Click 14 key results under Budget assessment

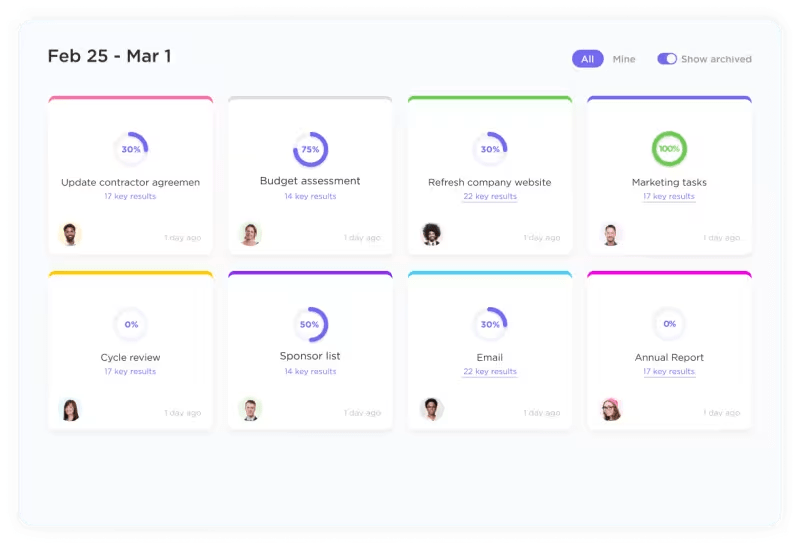coord(310,196)
